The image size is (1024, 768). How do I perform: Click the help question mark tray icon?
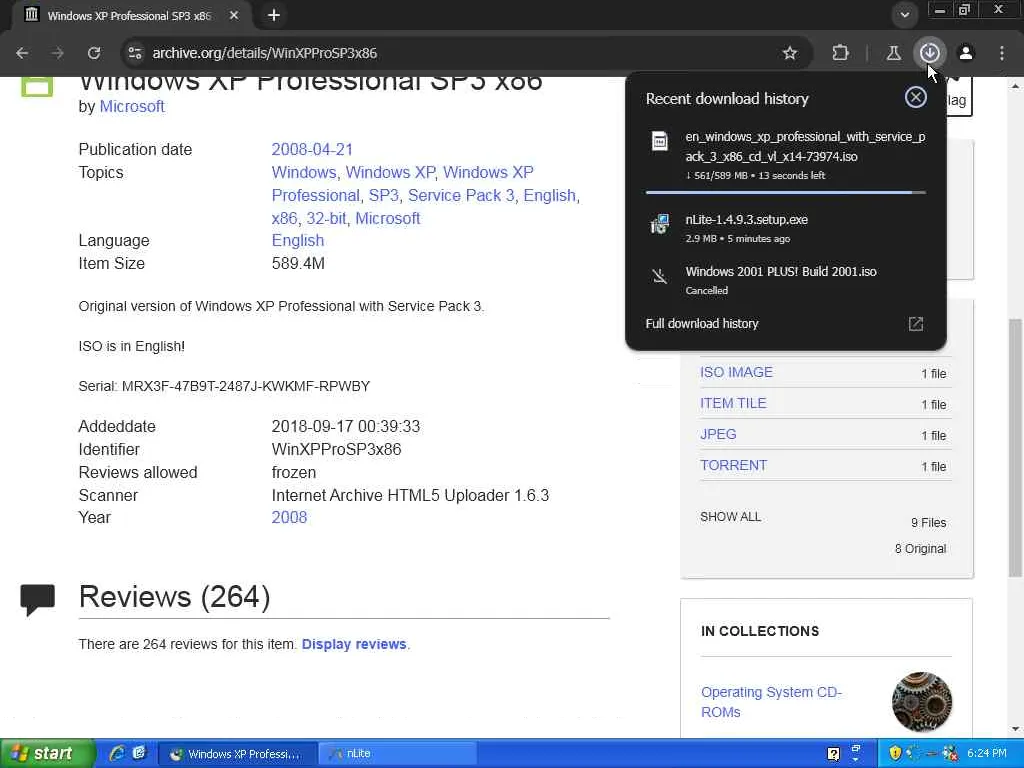click(833, 754)
